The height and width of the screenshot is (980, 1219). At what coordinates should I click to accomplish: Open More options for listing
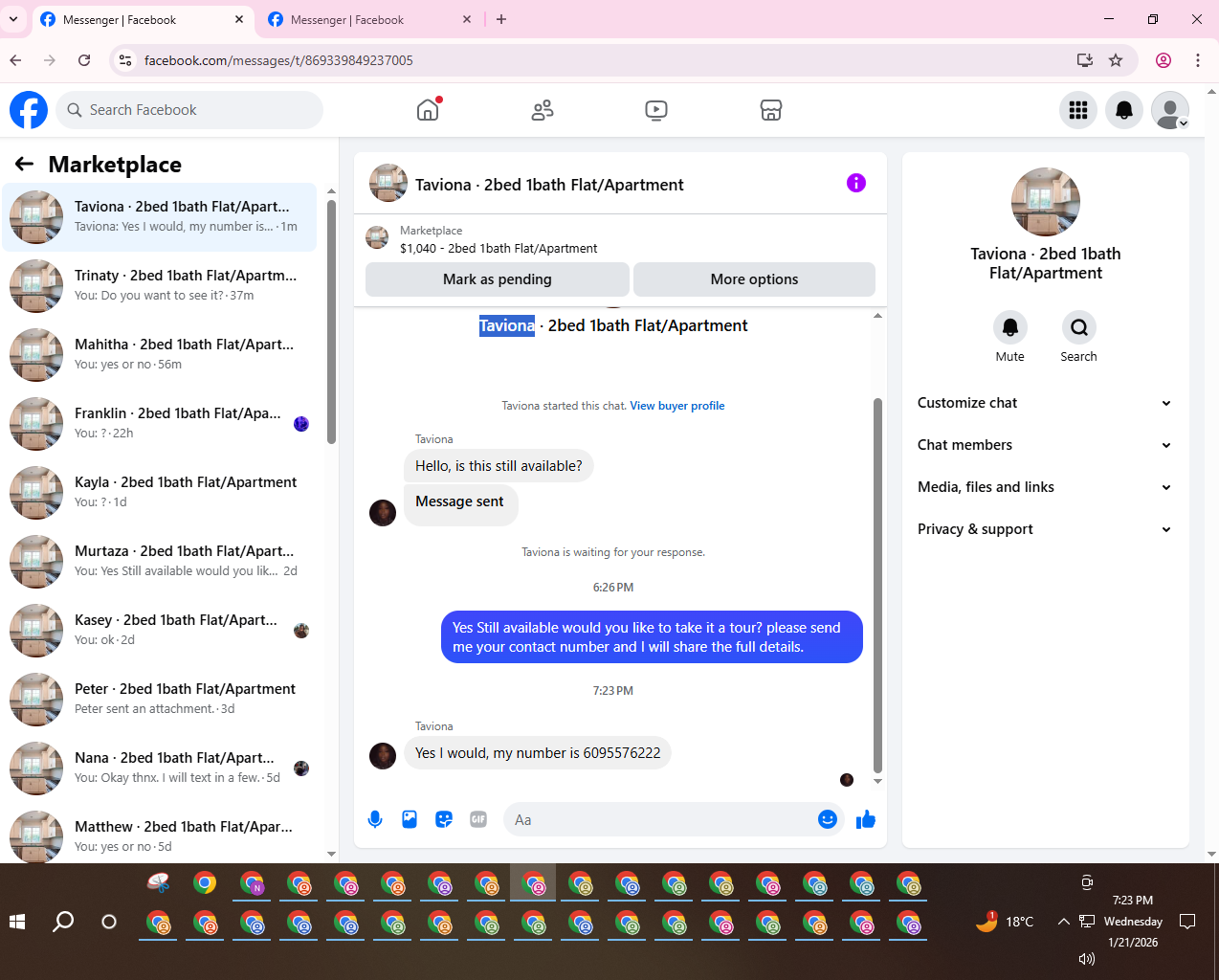pyautogui.click(x=754, y=279)
